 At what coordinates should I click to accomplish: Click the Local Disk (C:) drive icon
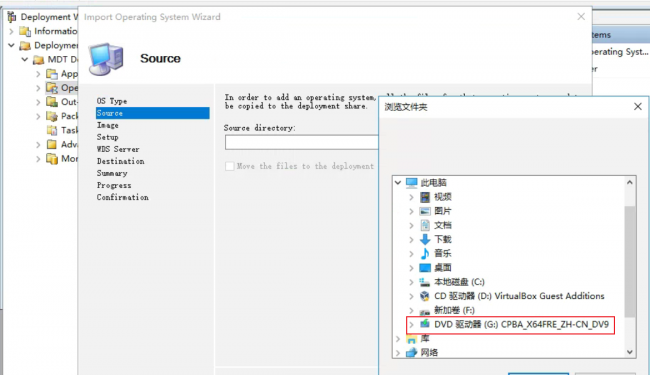point(425,282)
